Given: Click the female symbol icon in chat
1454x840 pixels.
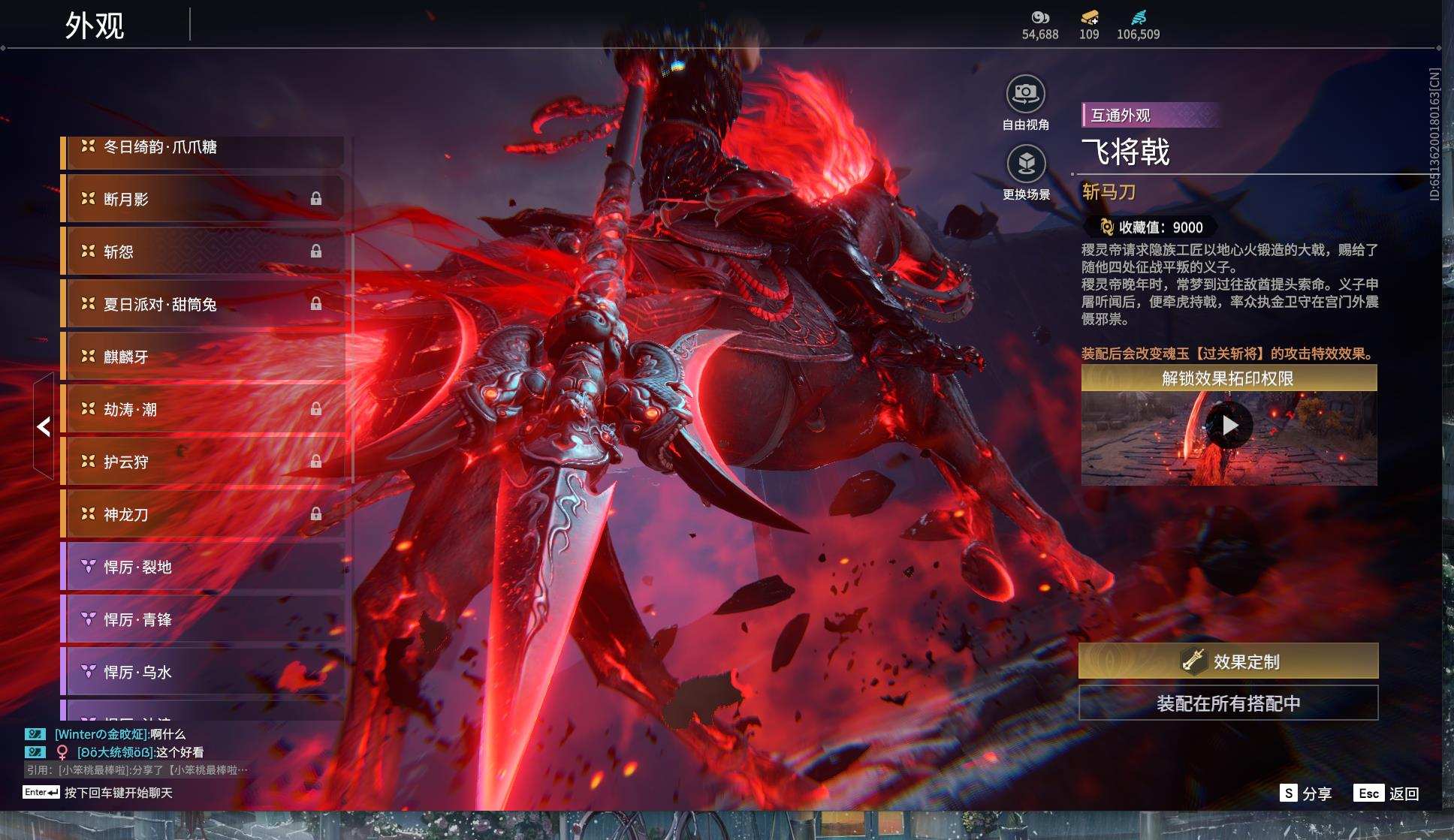Looking at the screenshot, I should pos(62,751).
